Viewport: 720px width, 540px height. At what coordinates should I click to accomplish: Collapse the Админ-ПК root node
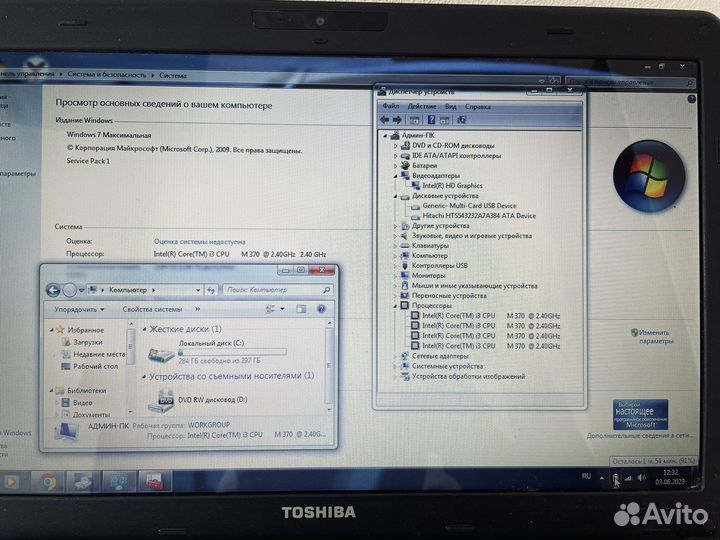coord(385,135)
